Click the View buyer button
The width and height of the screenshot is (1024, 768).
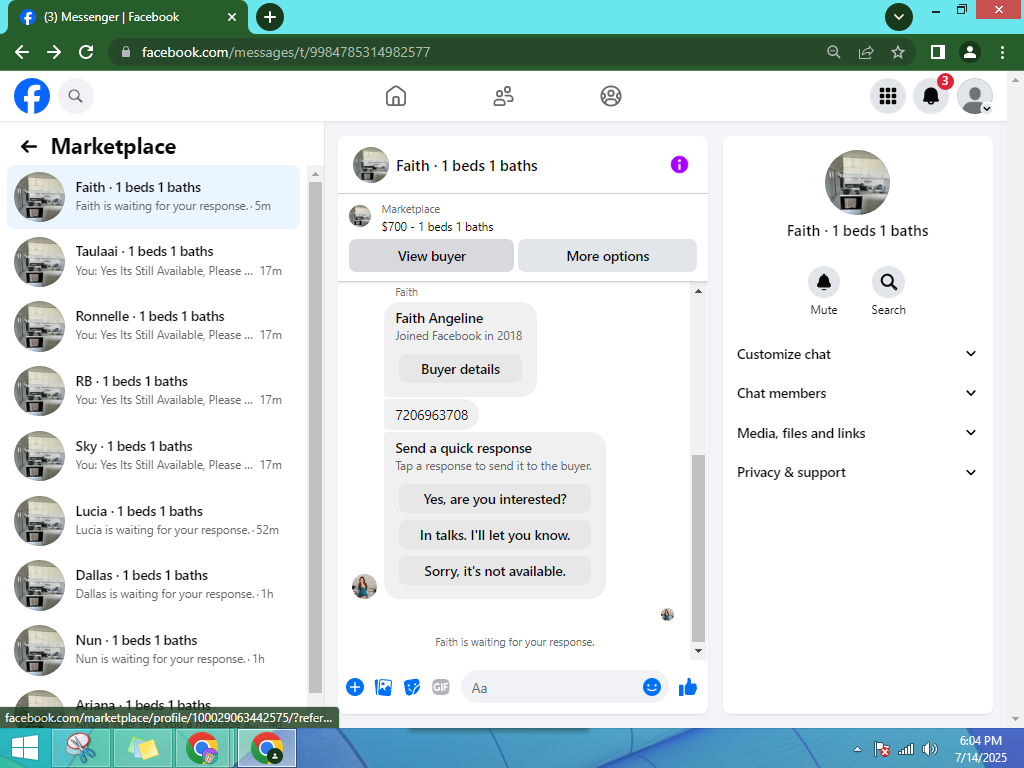click(x=432, y=256)
